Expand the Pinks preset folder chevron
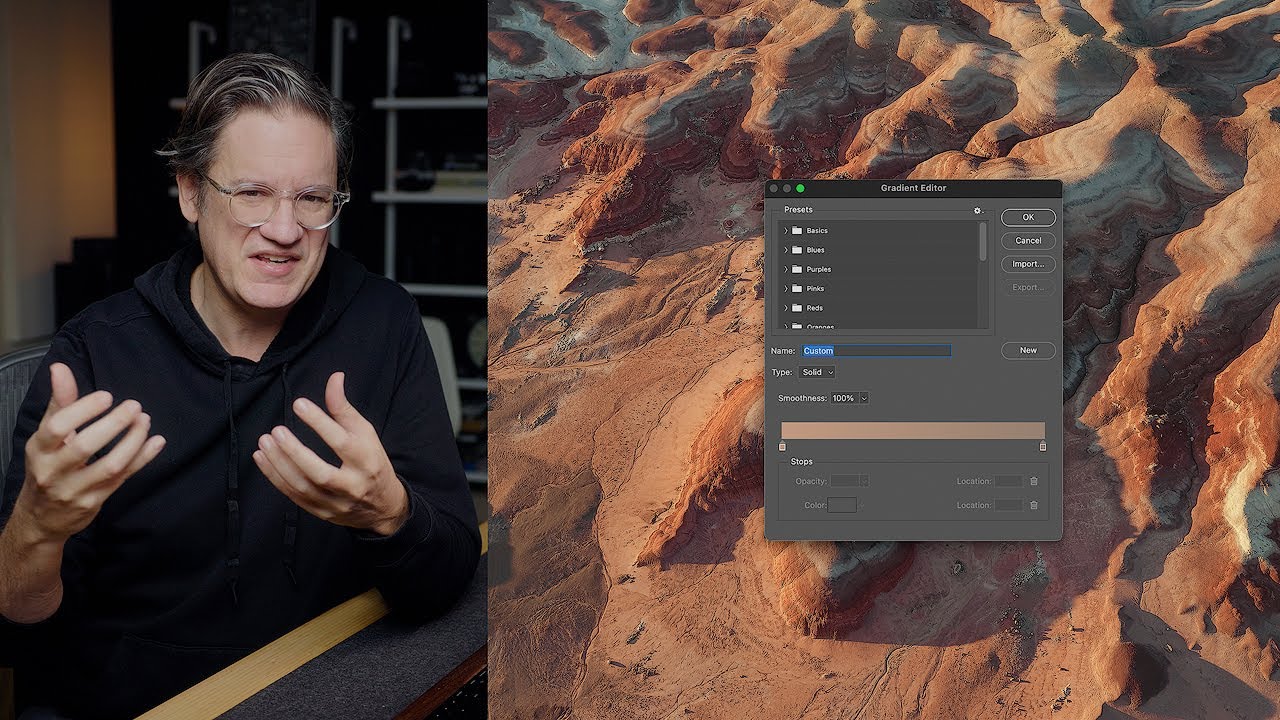Screen dimensions: 1280x720 786,289
